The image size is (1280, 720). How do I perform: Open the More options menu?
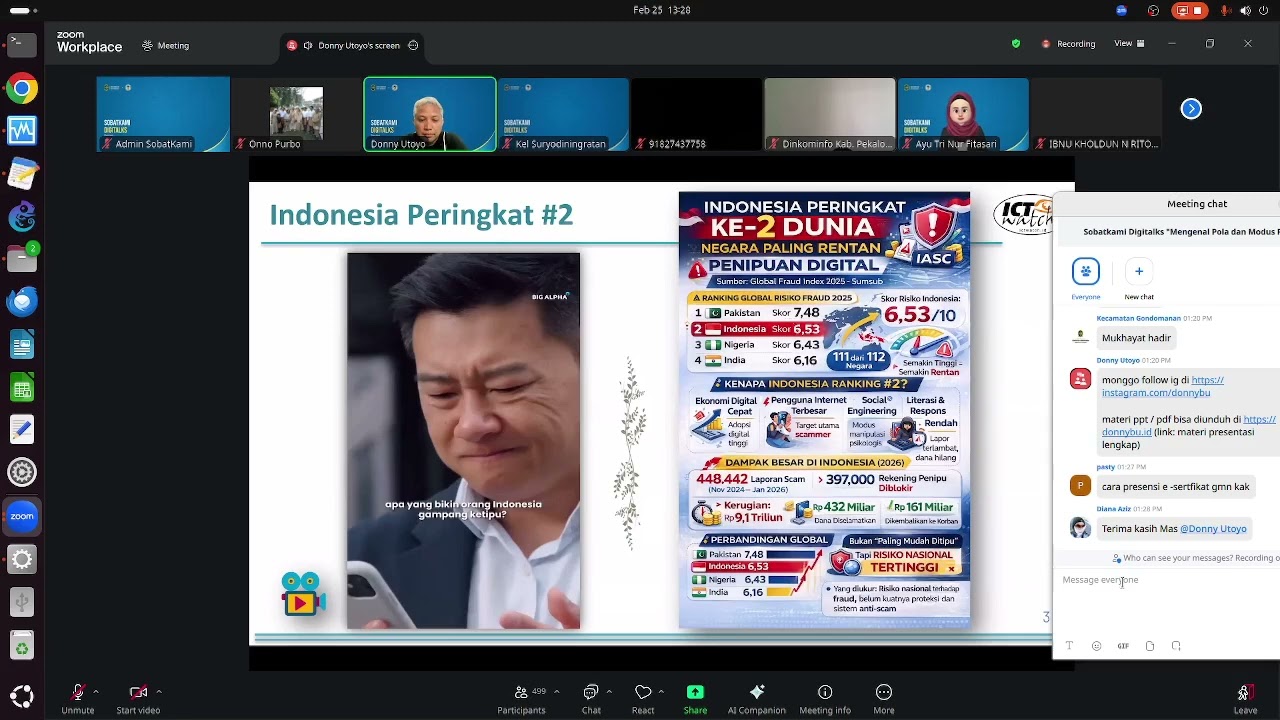[884, 697]
